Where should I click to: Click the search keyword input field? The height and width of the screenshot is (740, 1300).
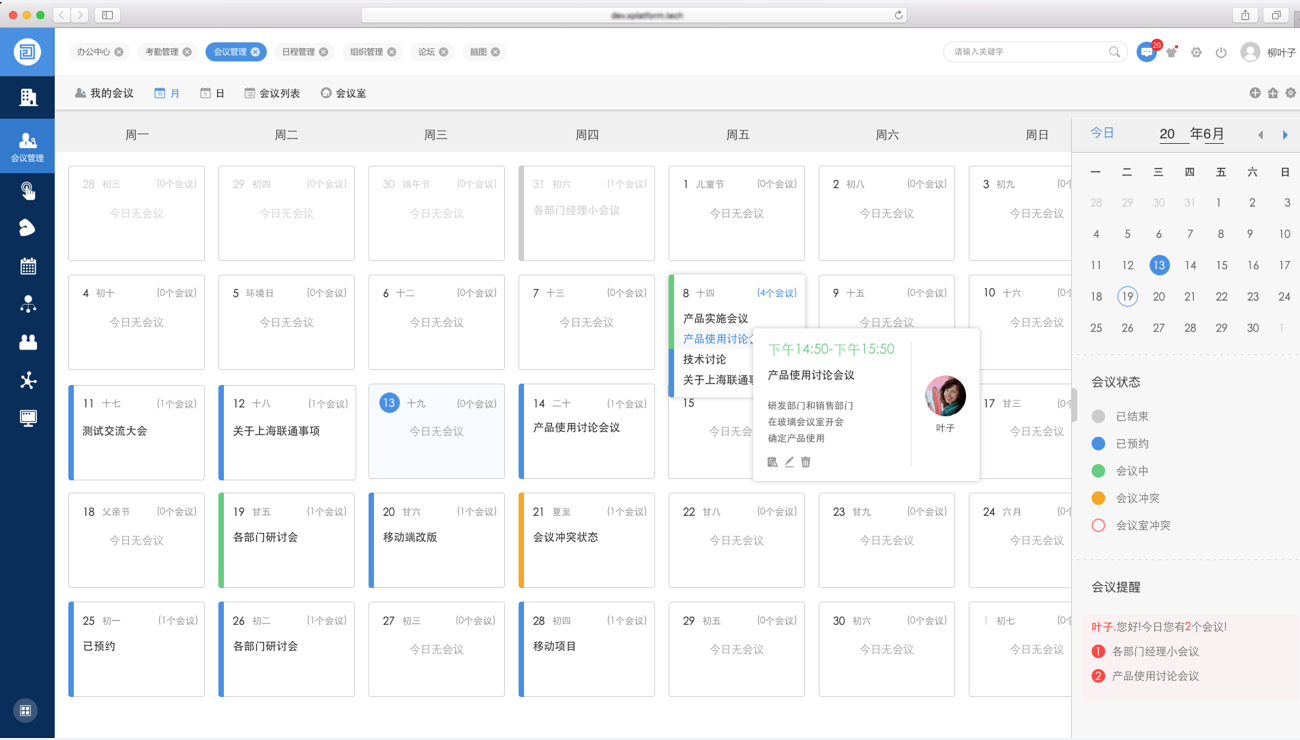click(x=1028, y=52)
